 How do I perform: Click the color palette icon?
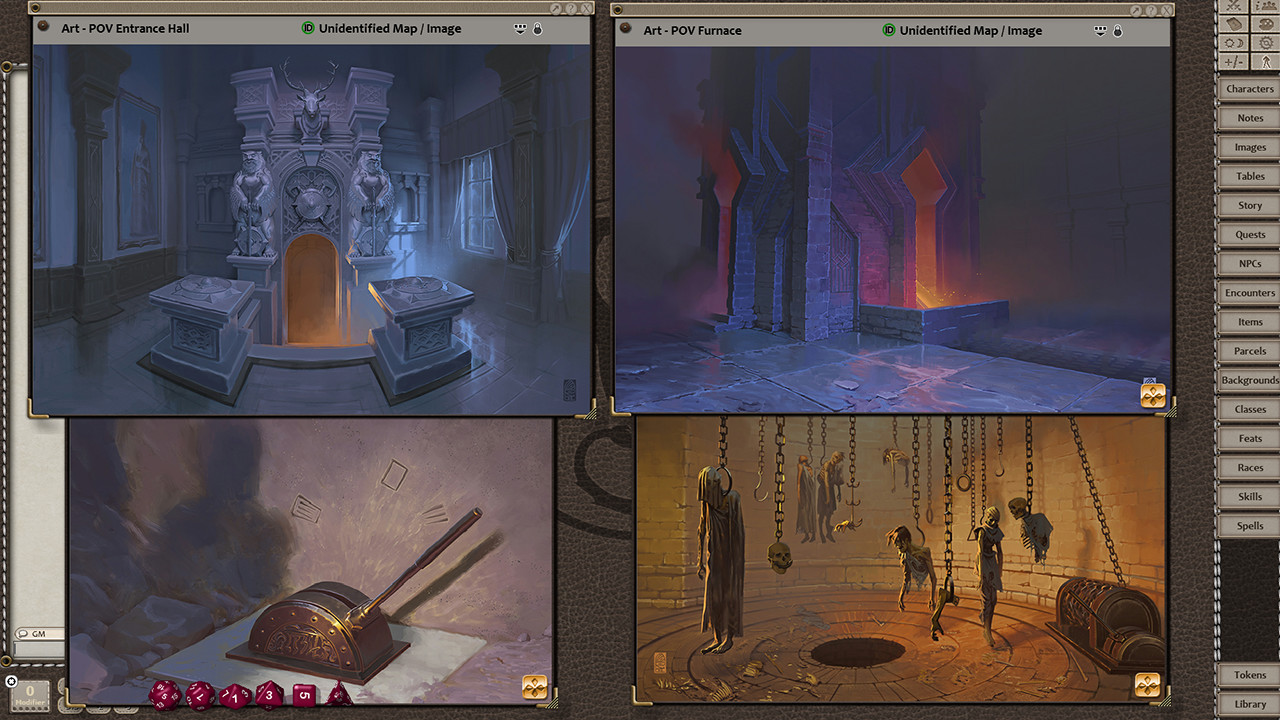pos(1266,24)
